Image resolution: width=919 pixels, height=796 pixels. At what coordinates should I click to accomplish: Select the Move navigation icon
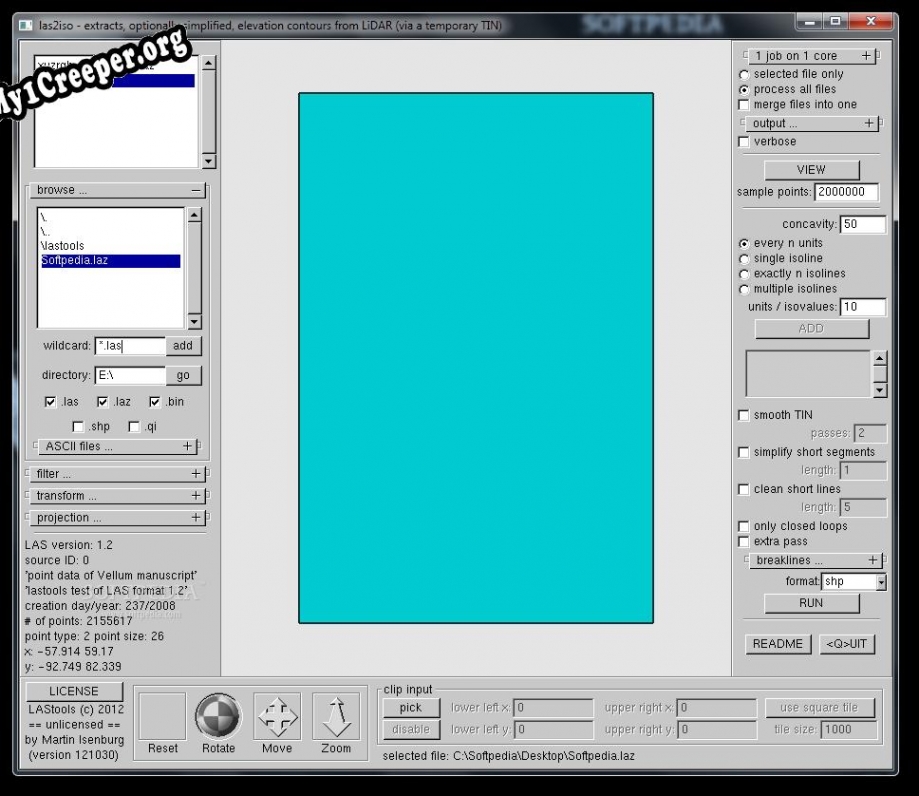(277, 716)
